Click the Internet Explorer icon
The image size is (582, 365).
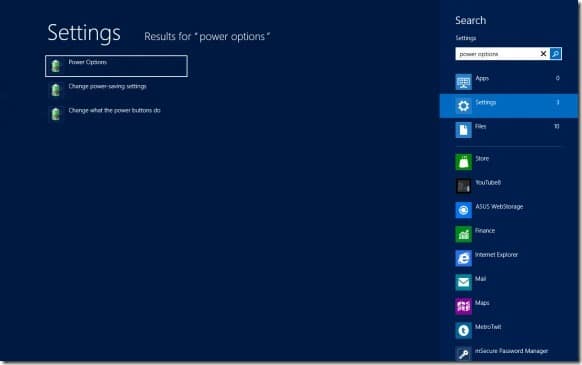click(464, 258)
